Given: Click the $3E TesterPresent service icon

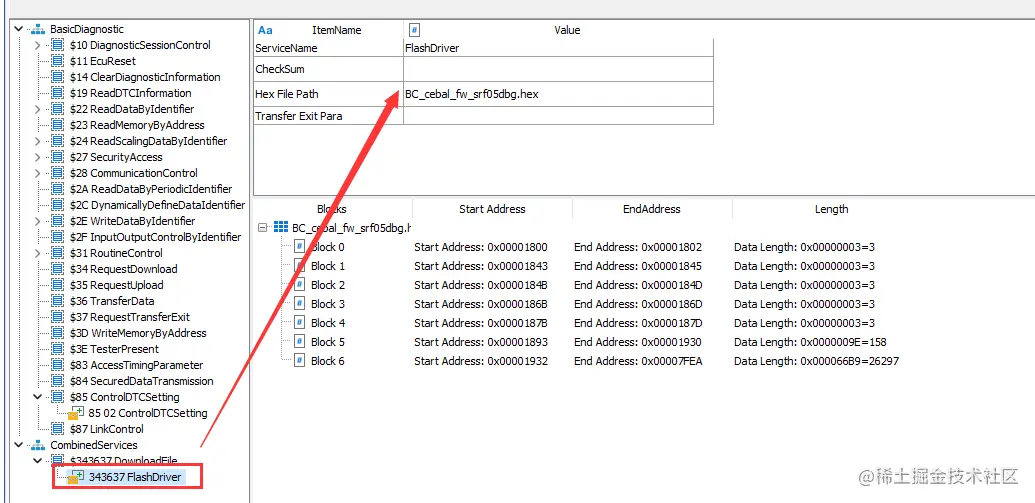Looking at the screenshot, I should pyautogui.click(x=58, y=349).
